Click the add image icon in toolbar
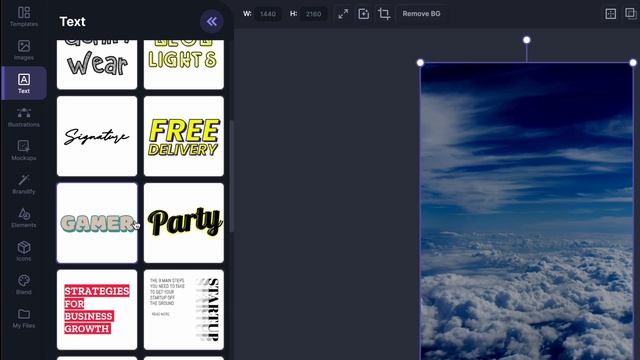This screenshot has width=640, height=360. point(363,14)
